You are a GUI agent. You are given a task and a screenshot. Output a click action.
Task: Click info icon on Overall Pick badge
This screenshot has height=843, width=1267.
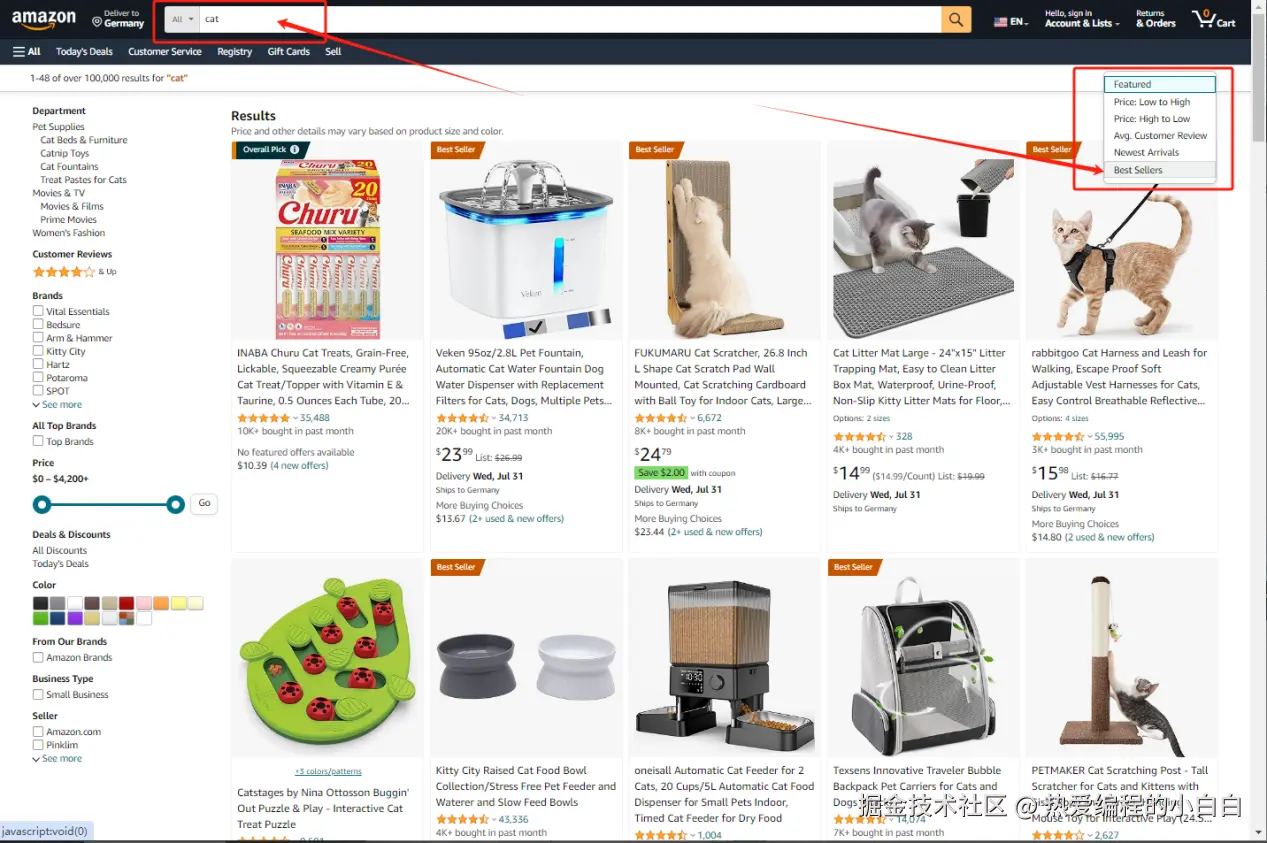coord(295,150)
